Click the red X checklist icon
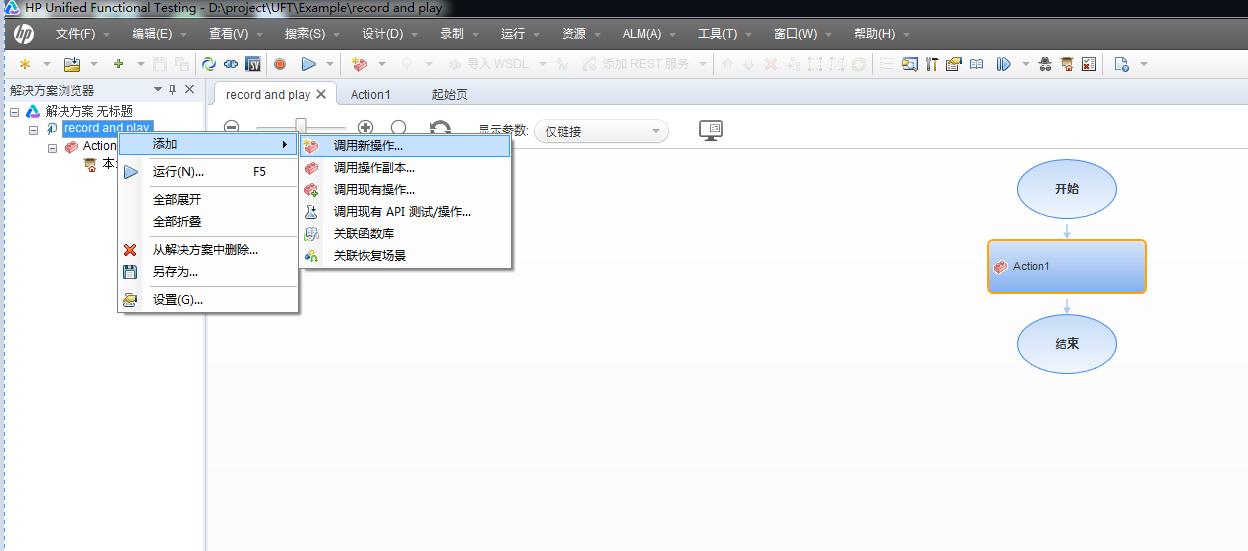Screen dimensions: 1248x551 point(1089,64)
